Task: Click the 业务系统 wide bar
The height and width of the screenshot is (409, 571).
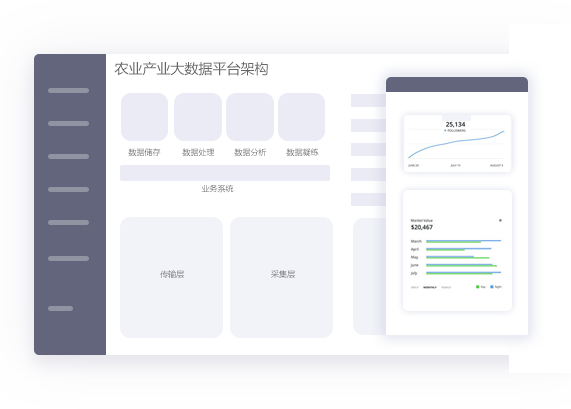Action: click(225, 173)
